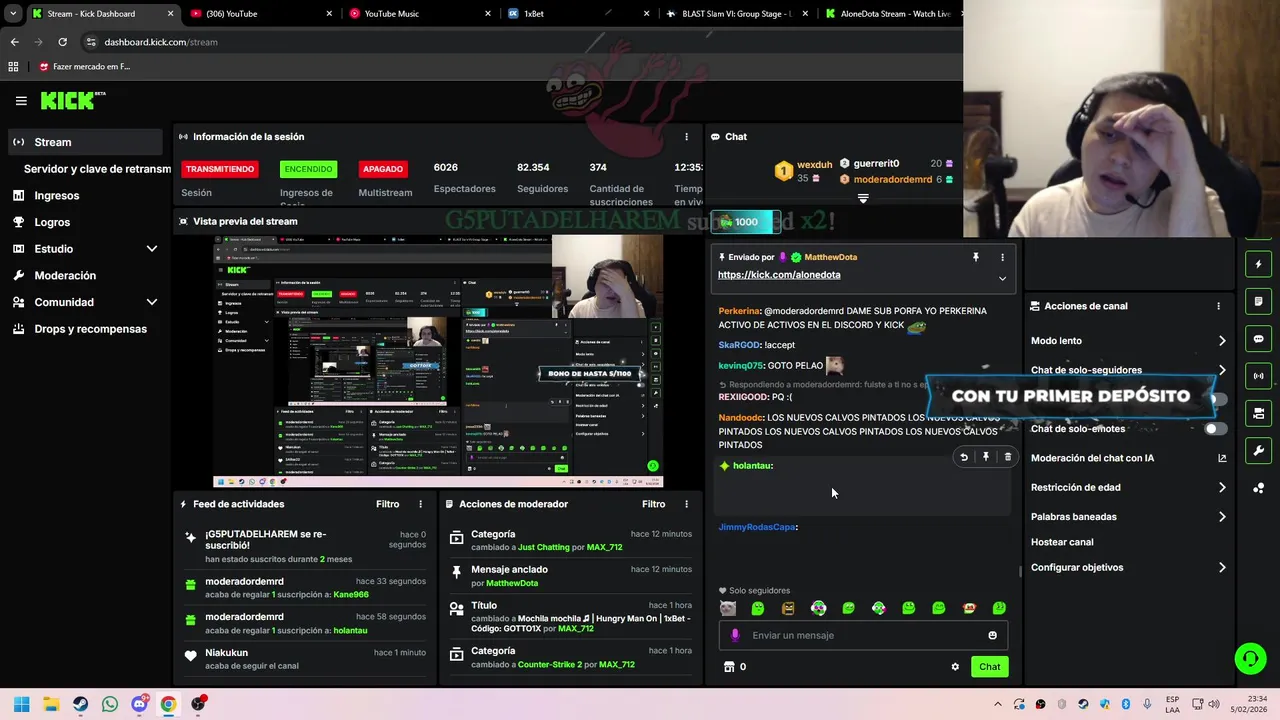Open options menu of Feed de actividades
The image size is (1280, 720).
[420, 504]
